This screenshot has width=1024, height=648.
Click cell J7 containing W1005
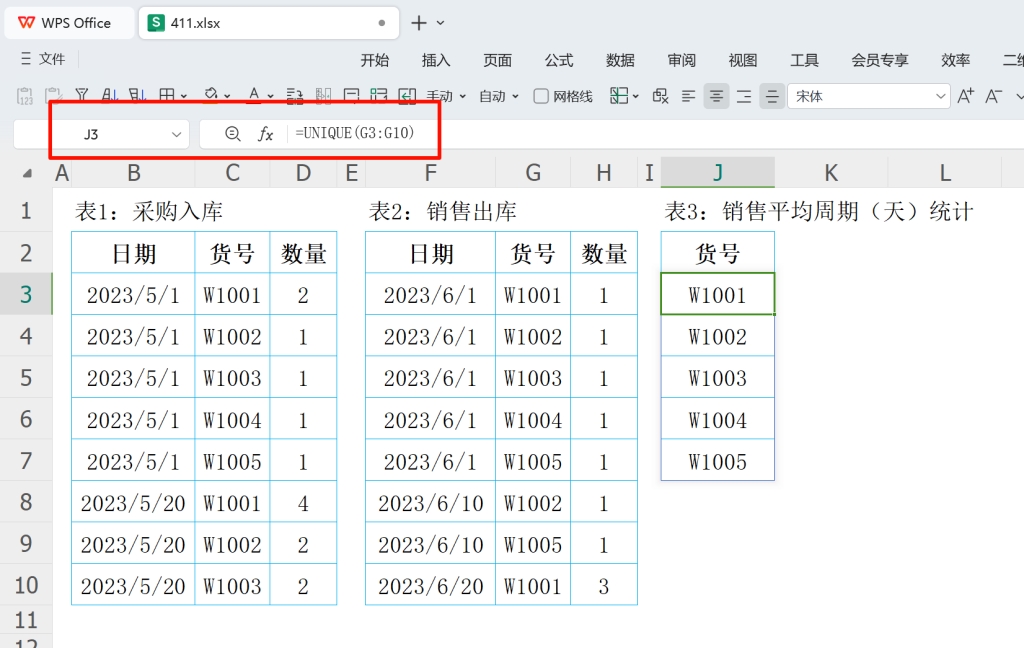click(718, 461)
